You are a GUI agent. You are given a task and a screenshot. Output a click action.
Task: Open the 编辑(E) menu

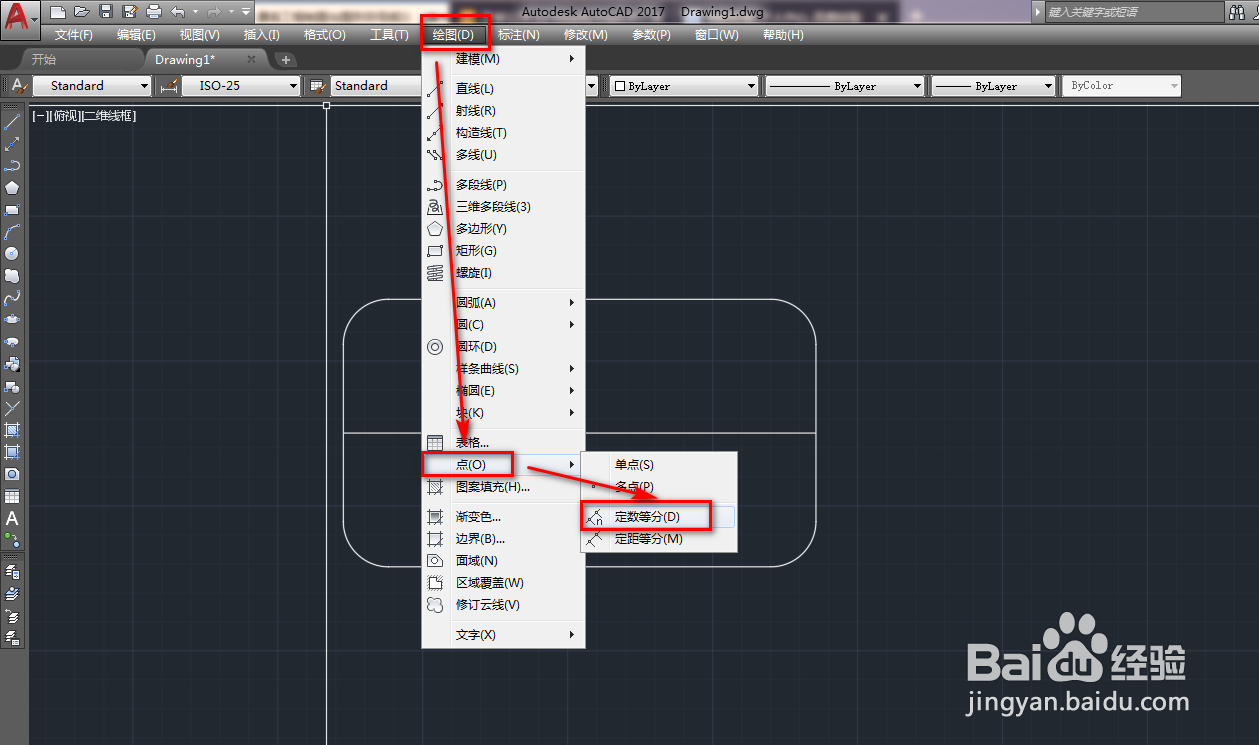(x=136, y=34)
